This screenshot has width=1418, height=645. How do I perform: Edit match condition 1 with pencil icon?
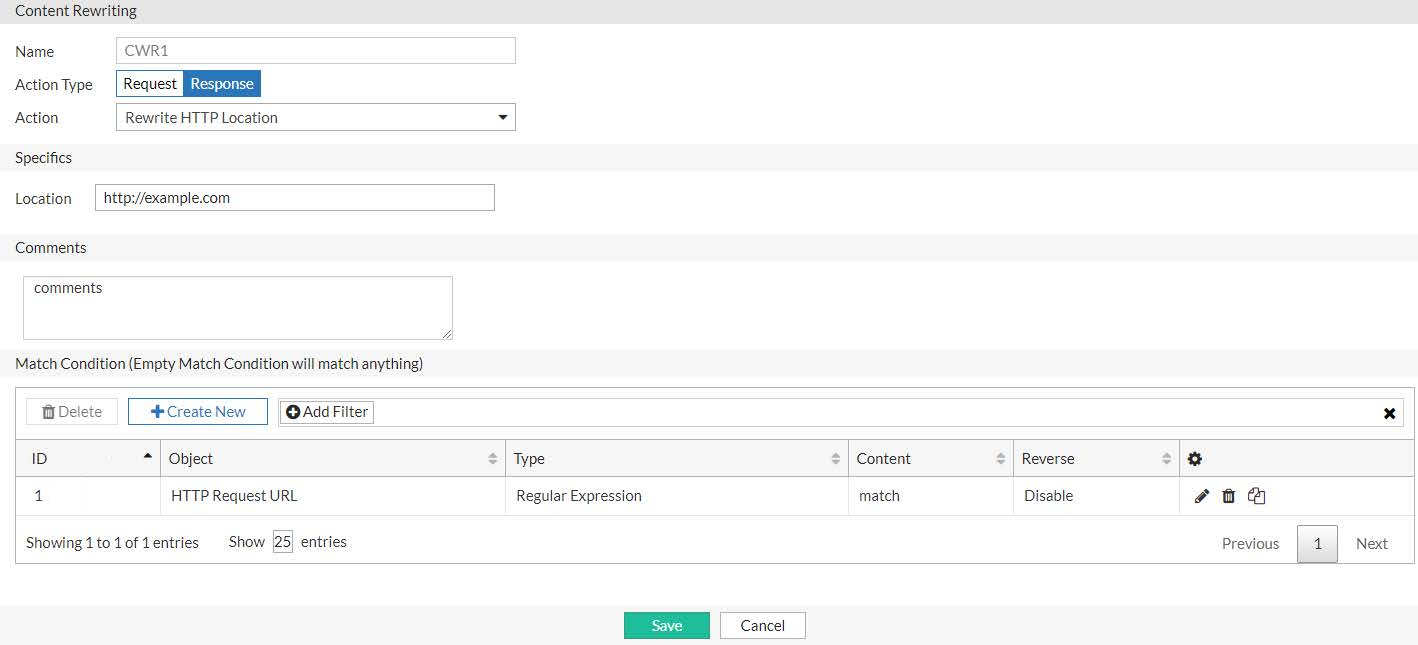[1202, 495]
